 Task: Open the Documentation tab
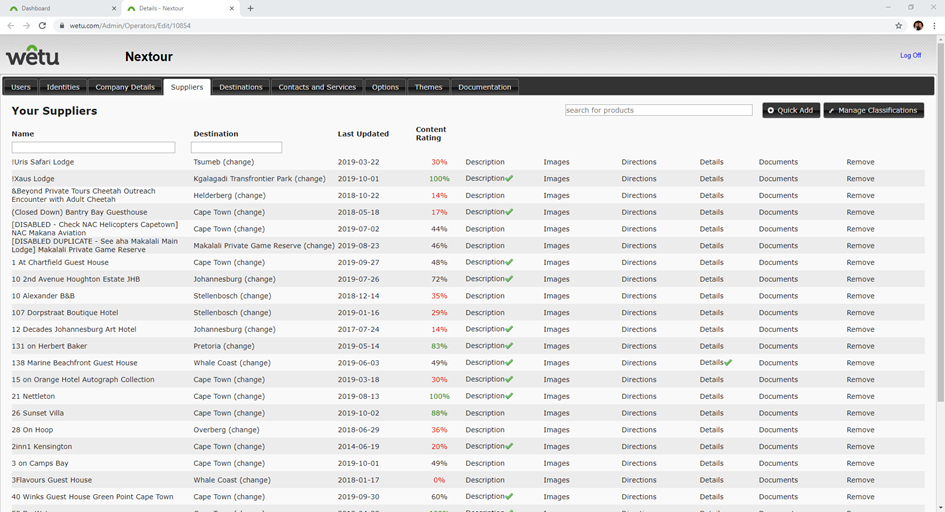(x=485, y=87)
